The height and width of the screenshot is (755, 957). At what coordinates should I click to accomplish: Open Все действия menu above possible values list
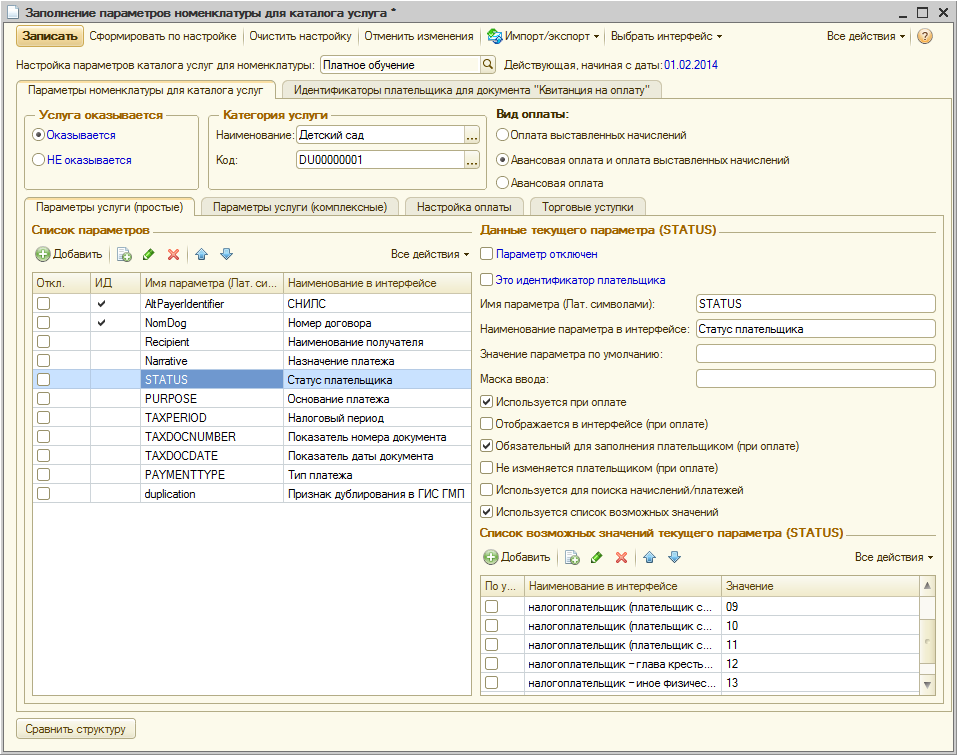[x=894, y=557]
